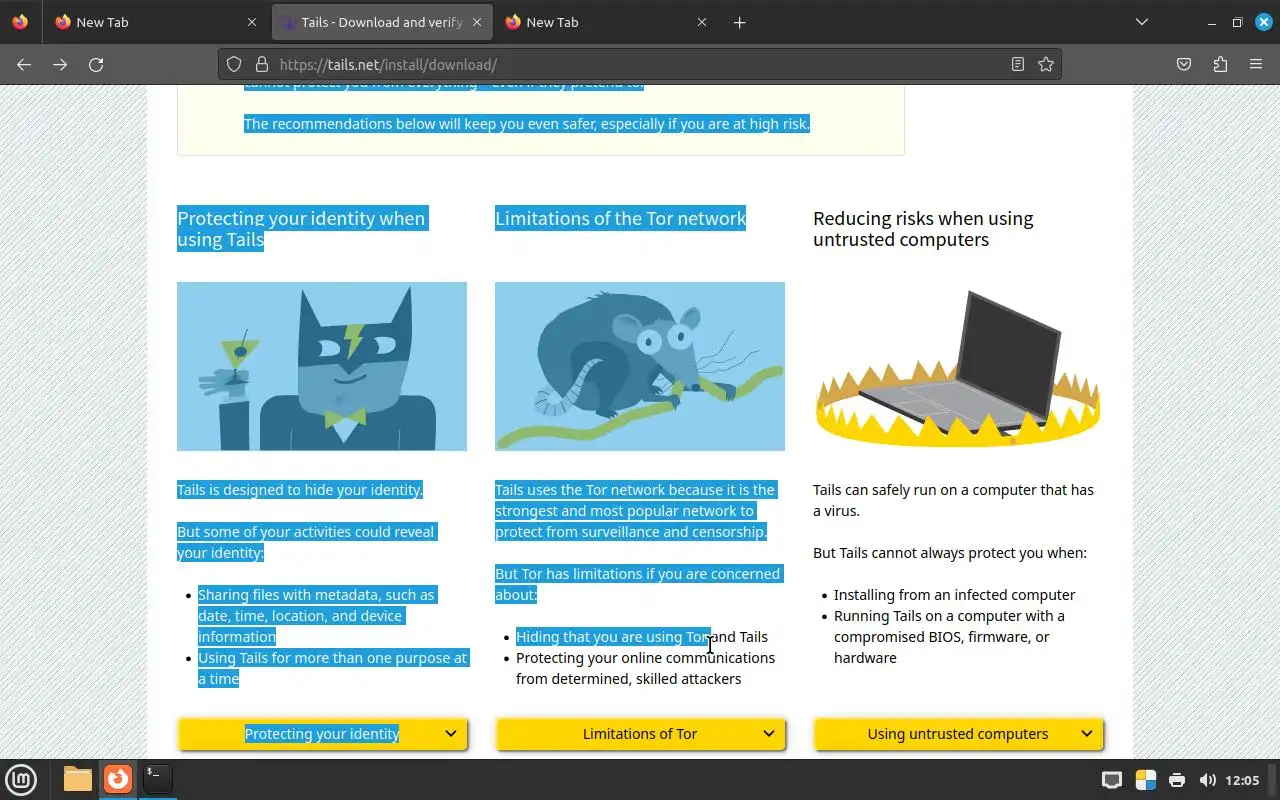Click text The recommendations below will keep you safer
Image resolution: width=1280 pixels, height=800 pixels.
coord(527,124)
